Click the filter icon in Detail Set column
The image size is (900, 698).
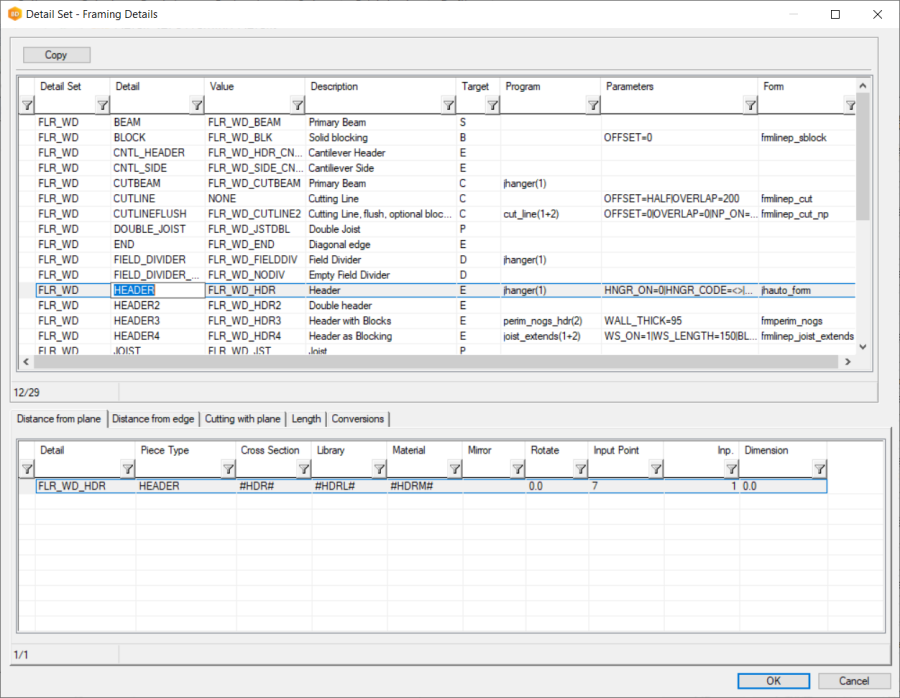click(103, 105)
